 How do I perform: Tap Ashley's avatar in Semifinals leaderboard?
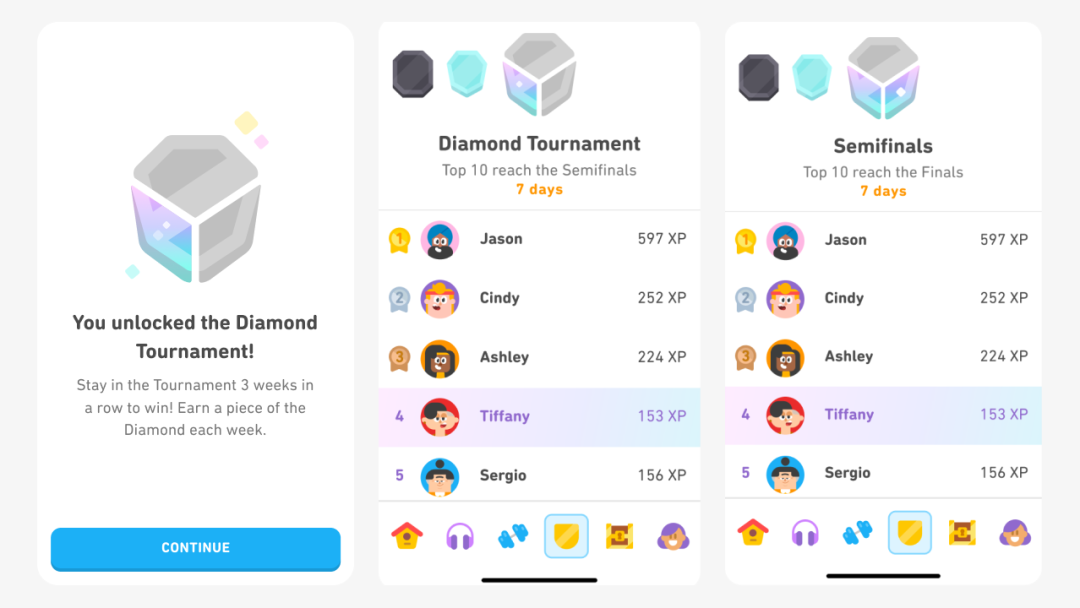(x=785, y=357)
